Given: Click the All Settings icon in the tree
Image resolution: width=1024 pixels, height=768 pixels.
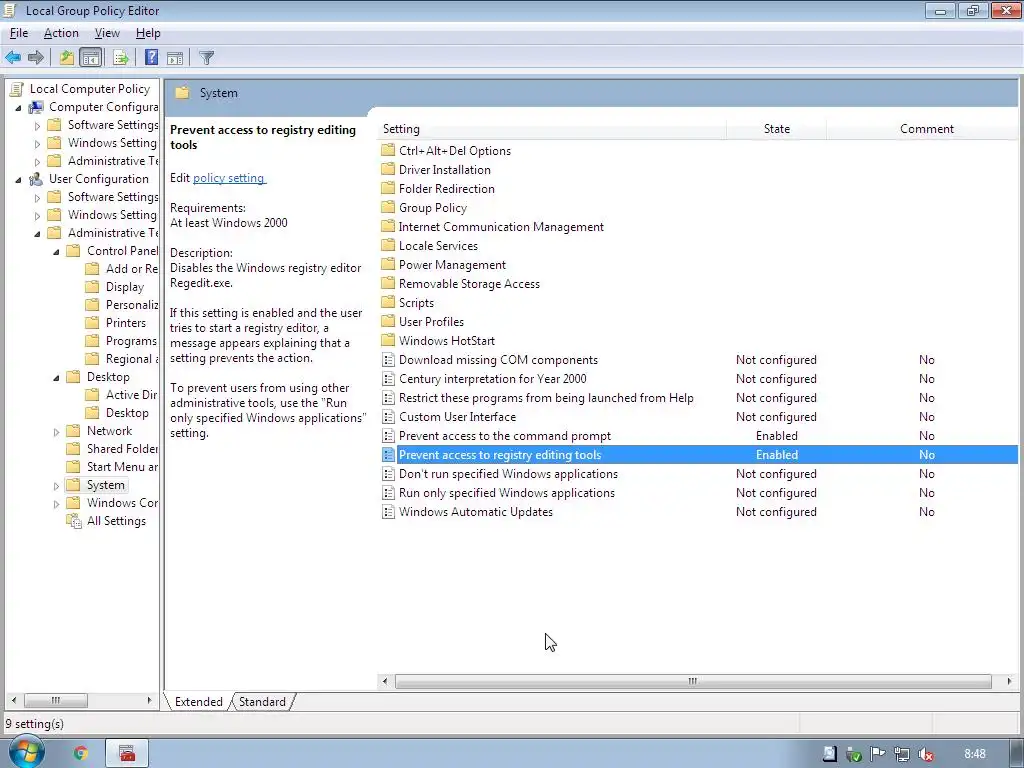Looking at the screenshot, I should point(73,520).
